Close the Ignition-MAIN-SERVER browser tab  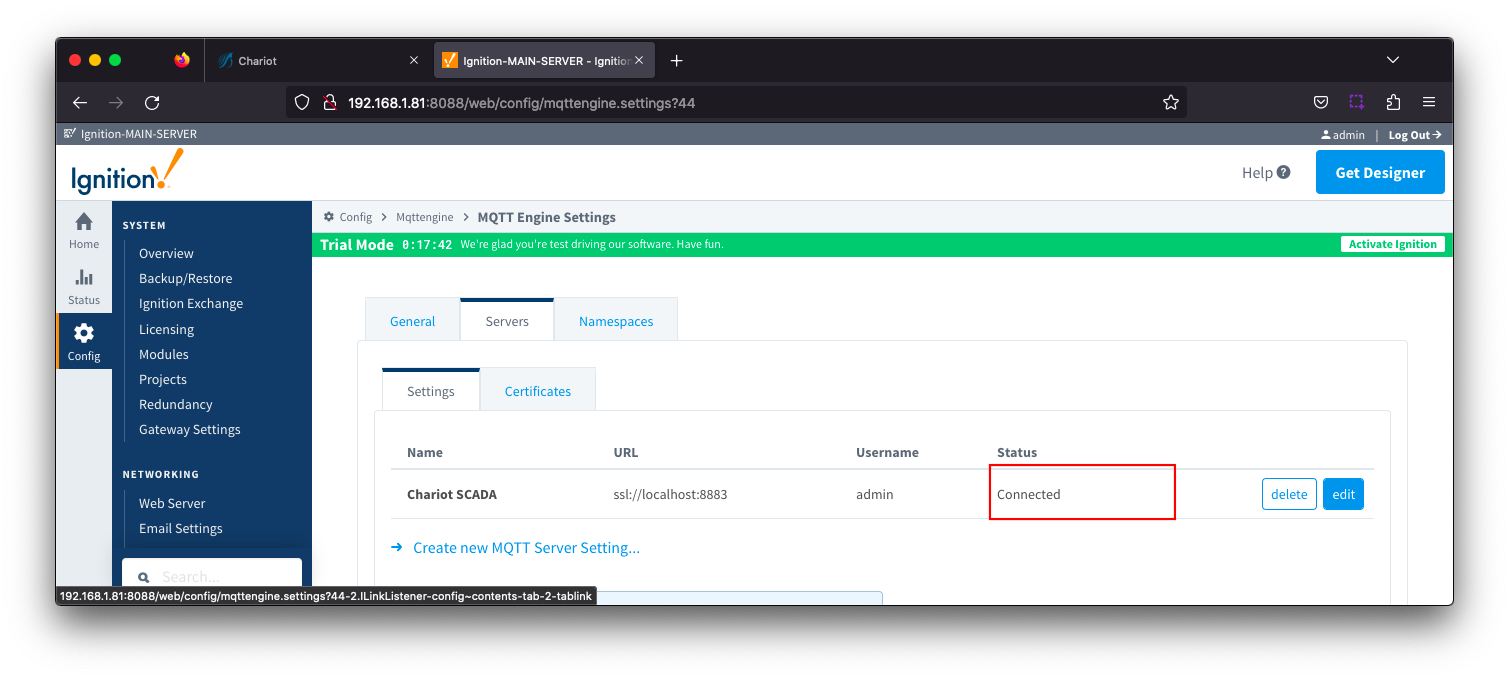[639, 61]
